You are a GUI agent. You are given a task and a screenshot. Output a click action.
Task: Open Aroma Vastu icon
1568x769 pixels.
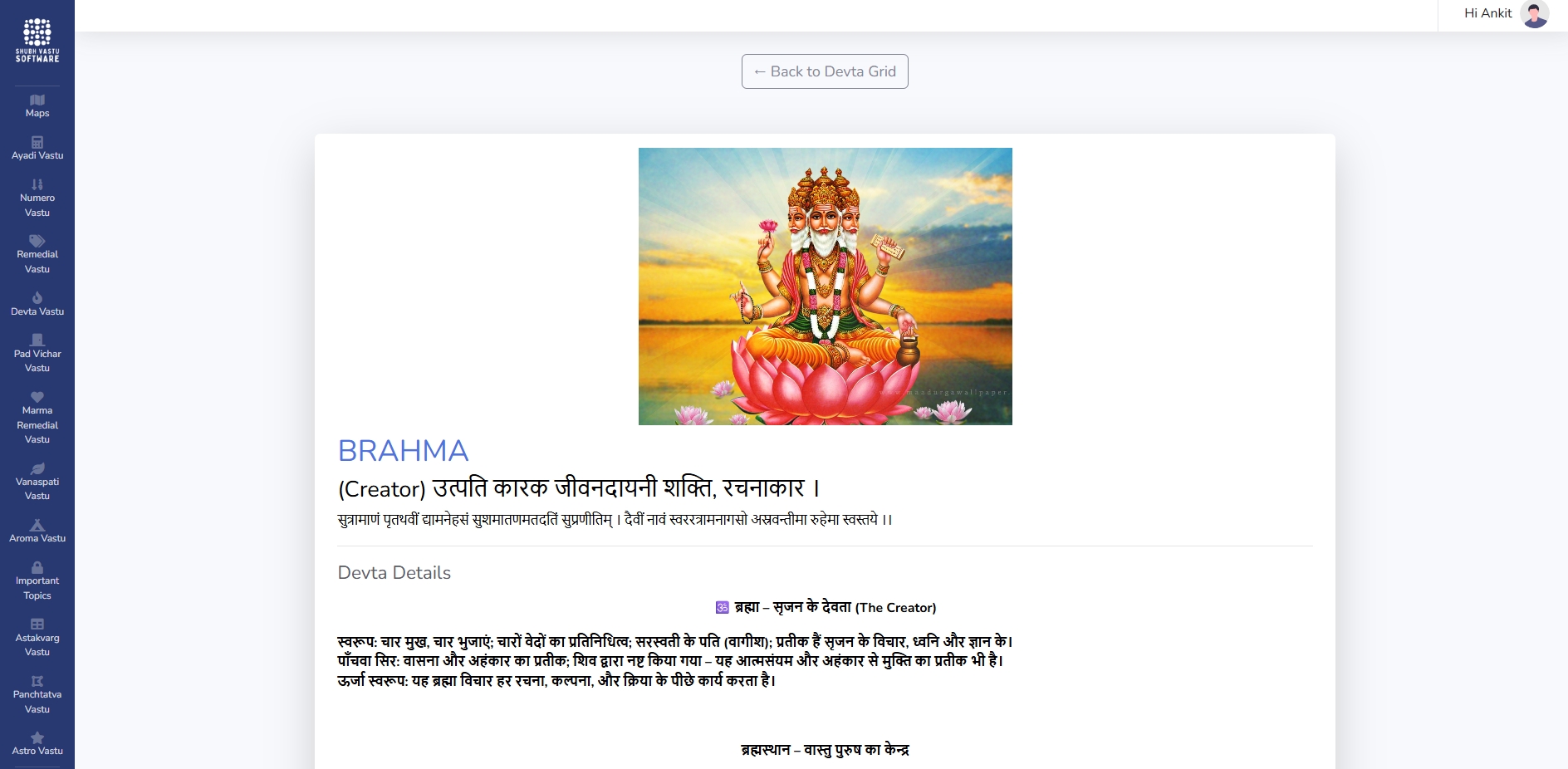coord(37,525)
